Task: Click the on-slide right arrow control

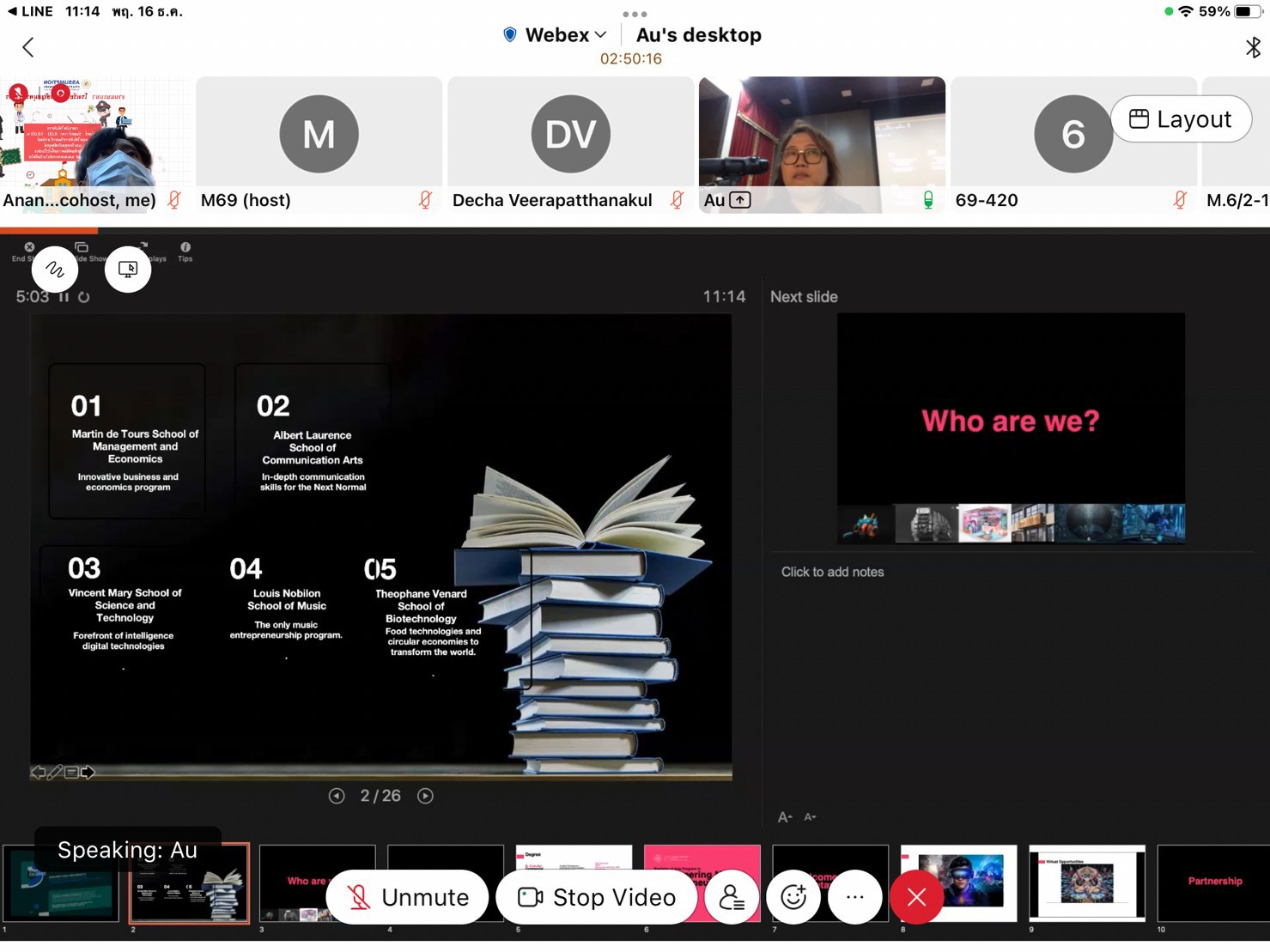Action: [x=88, y=772]
